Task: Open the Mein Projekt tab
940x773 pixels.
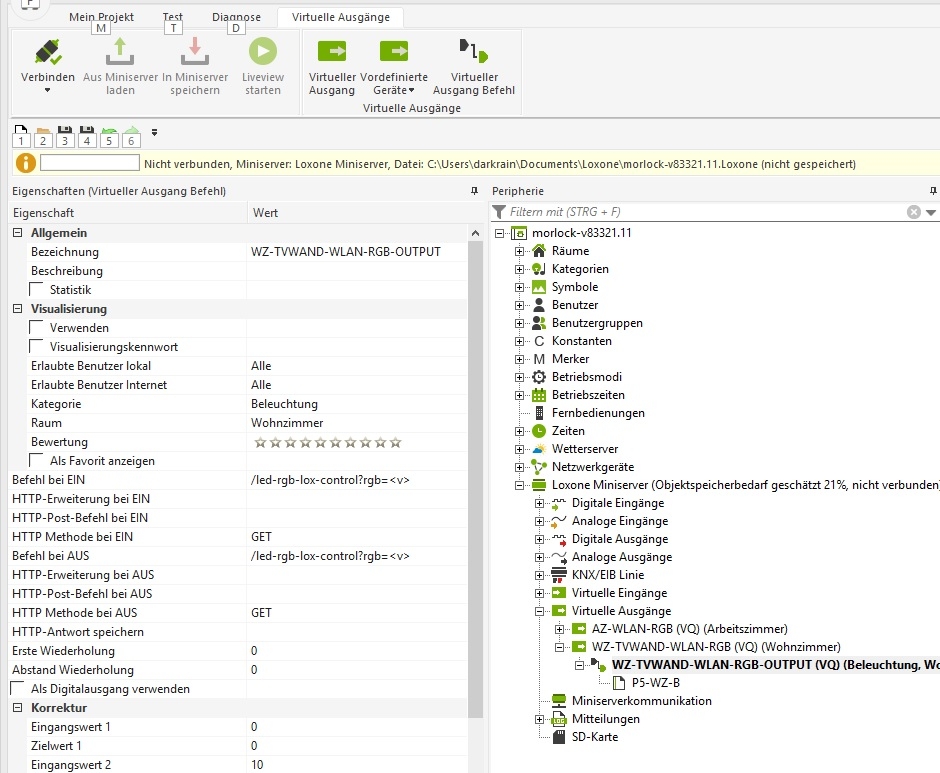Action: tap(101, 17)
